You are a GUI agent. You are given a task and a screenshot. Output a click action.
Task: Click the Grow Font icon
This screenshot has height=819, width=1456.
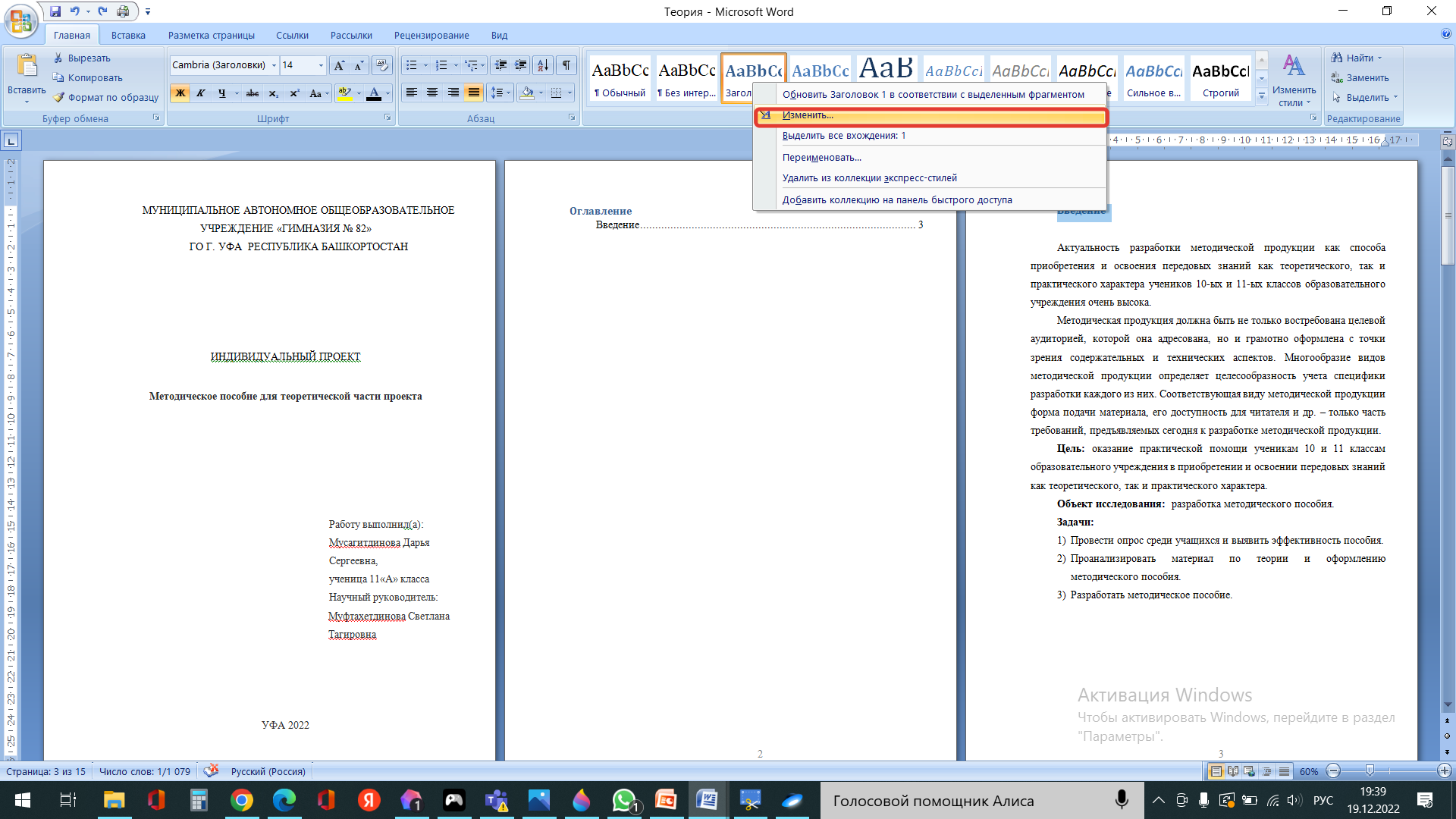point(339,65)
